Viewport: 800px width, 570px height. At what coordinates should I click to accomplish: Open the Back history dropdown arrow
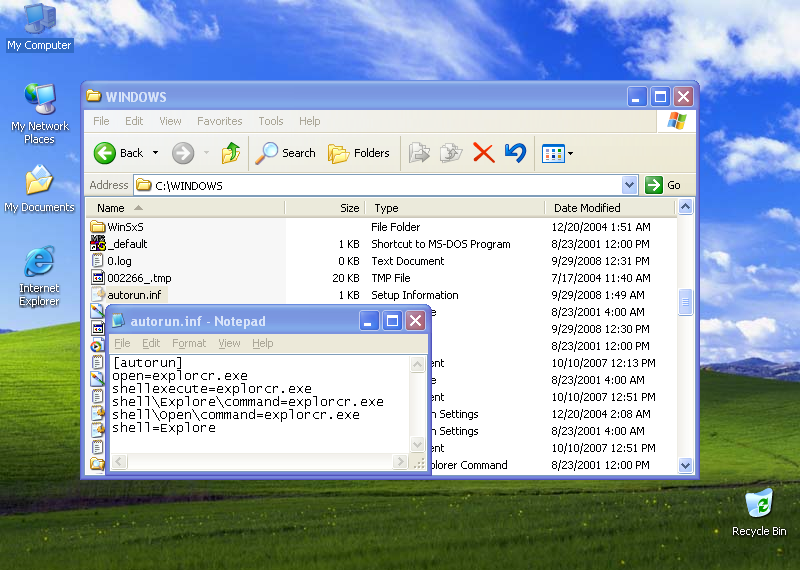click(156, 153)
